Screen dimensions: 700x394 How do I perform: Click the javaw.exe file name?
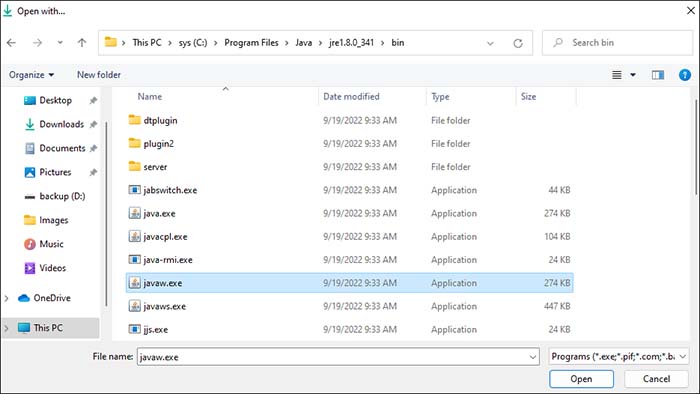click(x=162, y=283)
